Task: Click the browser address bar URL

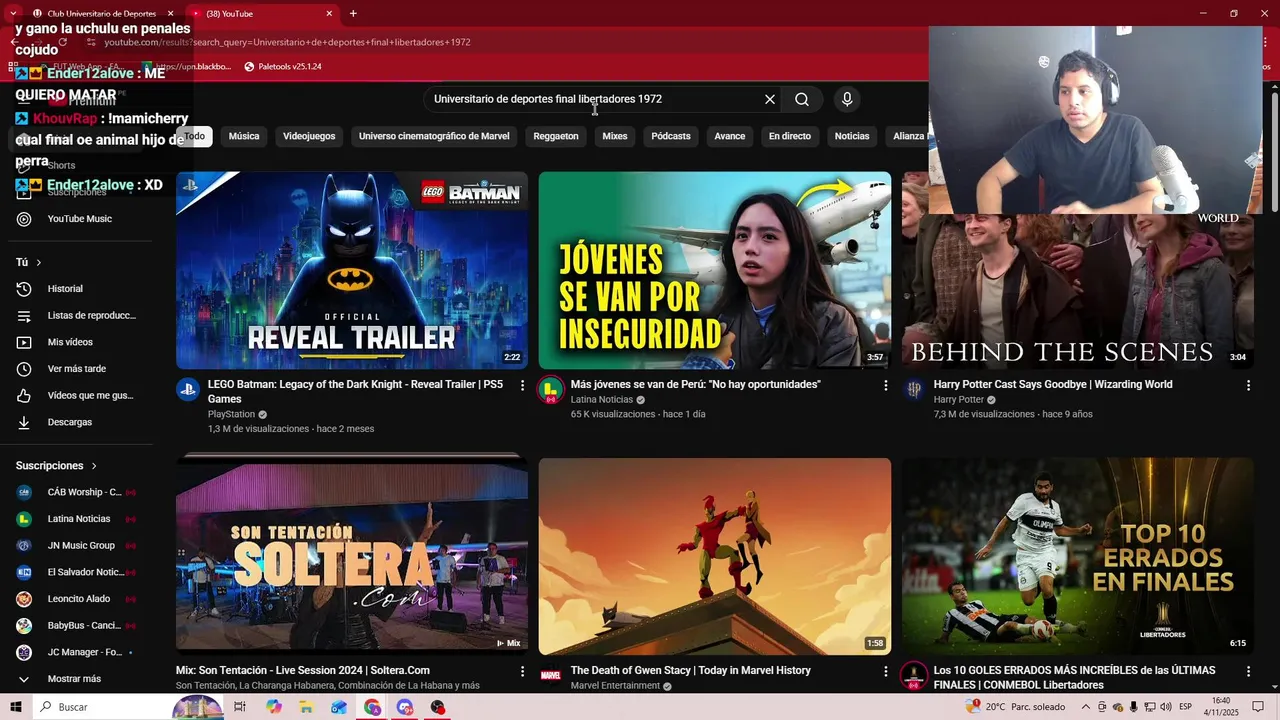Action: coord(288,42)
